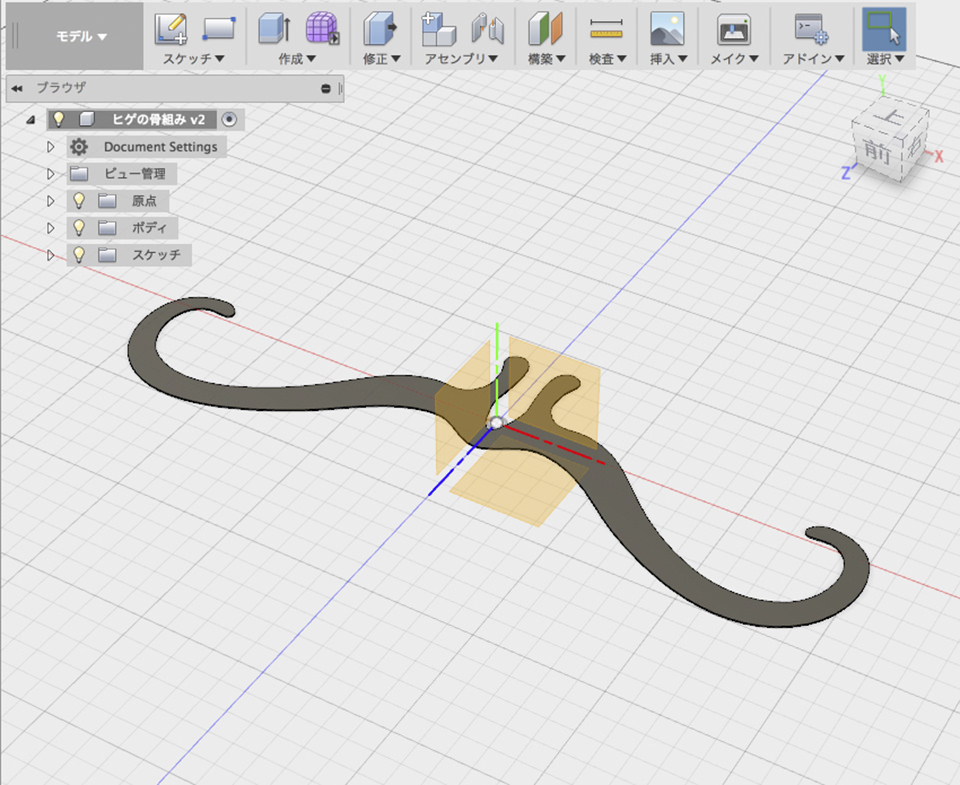This screenshot has width=960, height=785.
Task: Activate the Select tool icon
Action: coord(884,29)
